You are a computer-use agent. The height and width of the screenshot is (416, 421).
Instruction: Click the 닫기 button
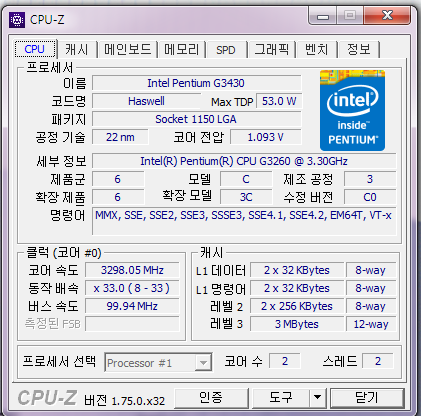pyautogui.click(x=367, y=397)
